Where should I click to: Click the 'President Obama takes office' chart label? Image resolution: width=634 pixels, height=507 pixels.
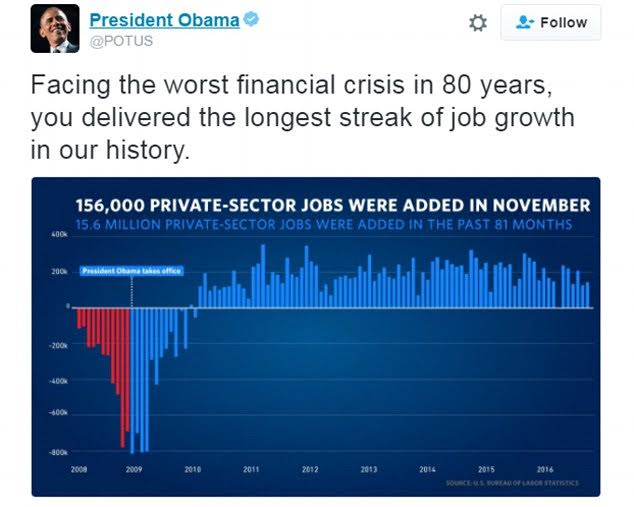[125, 271]
